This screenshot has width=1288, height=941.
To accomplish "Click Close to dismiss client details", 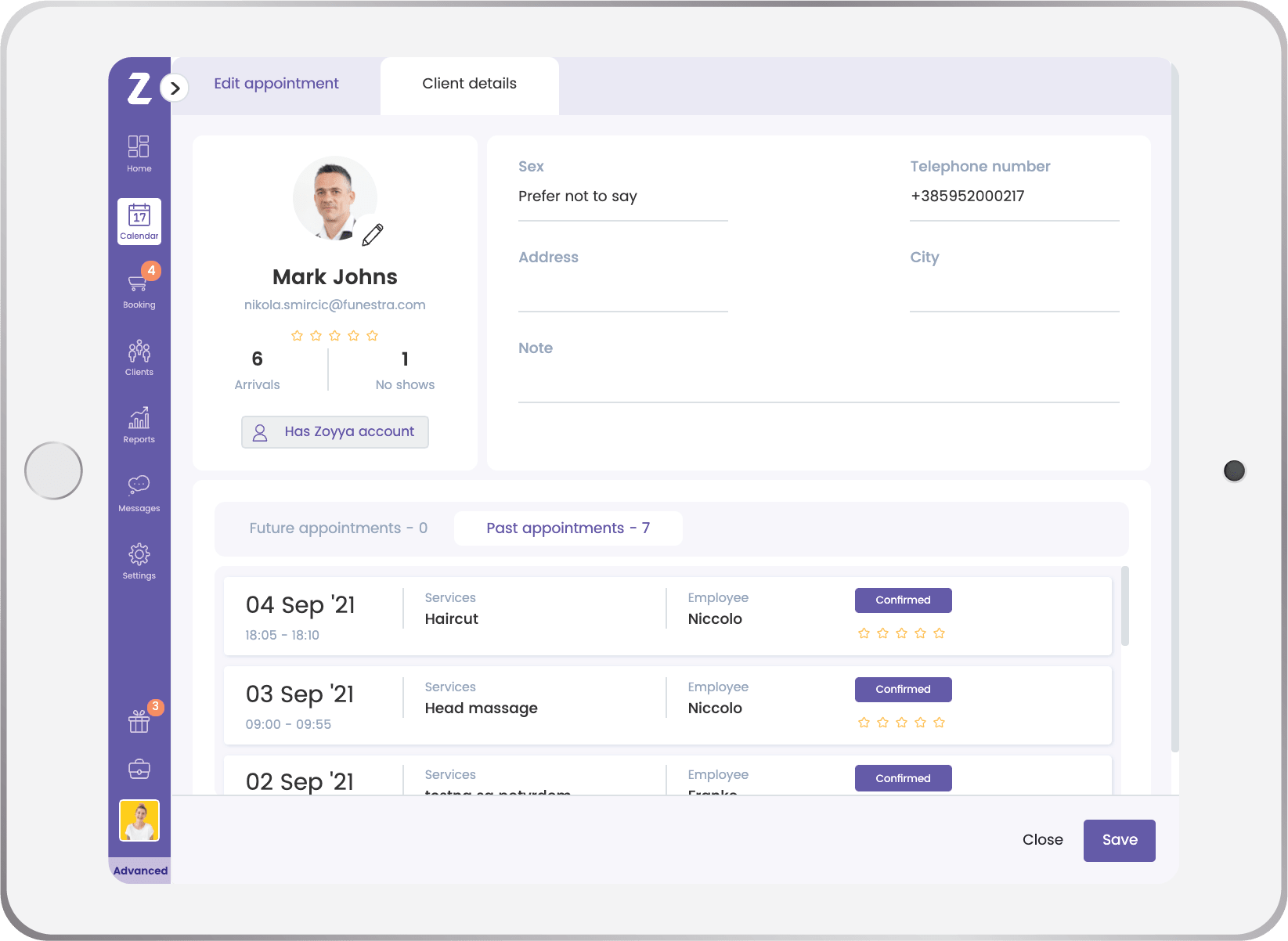I will (x=1042, y=839).
